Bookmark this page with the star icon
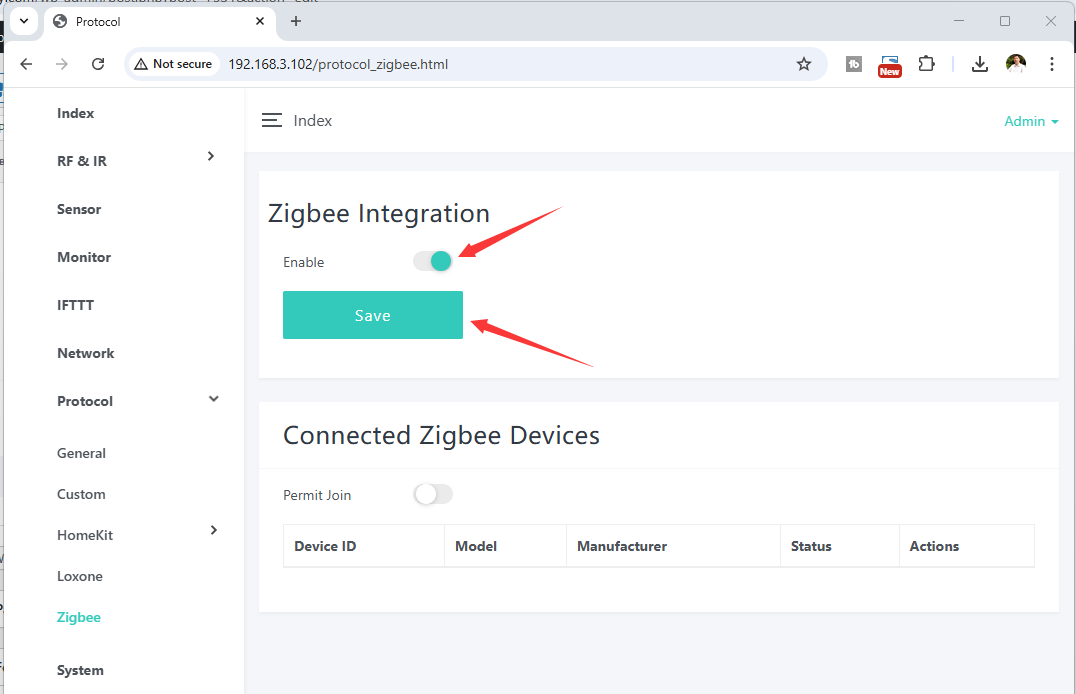This screenshot has width=1076, height=694. [804, 64]
